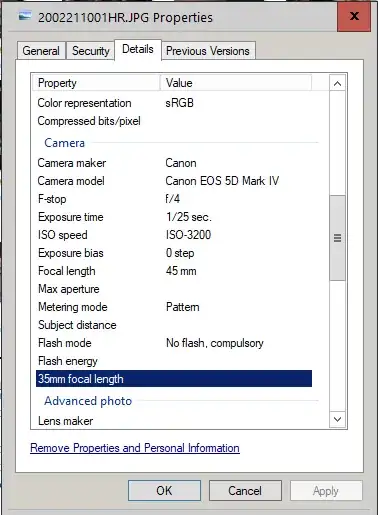Click the Property column header
The width and height of the screenshot is (378, 515).
click(x=96, y=83)
